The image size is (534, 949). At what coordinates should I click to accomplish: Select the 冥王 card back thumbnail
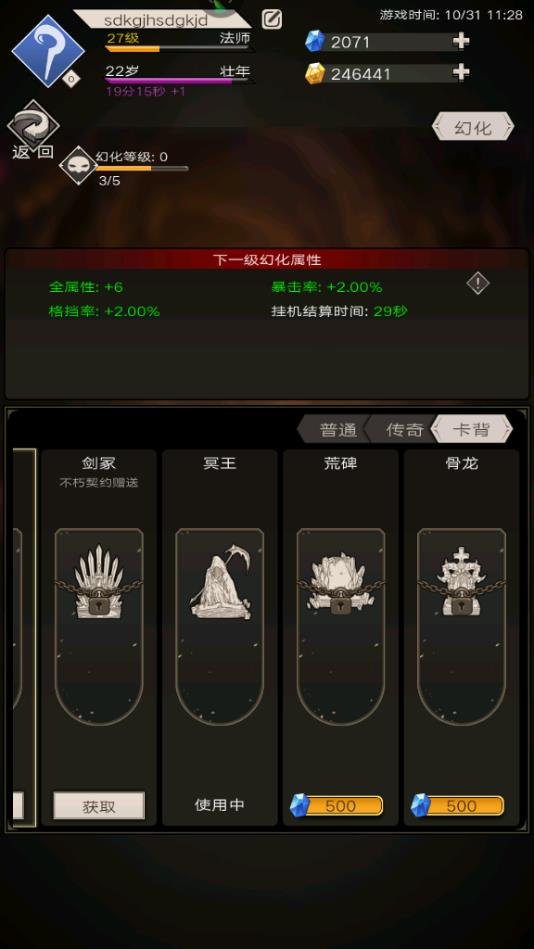(220, 626)
